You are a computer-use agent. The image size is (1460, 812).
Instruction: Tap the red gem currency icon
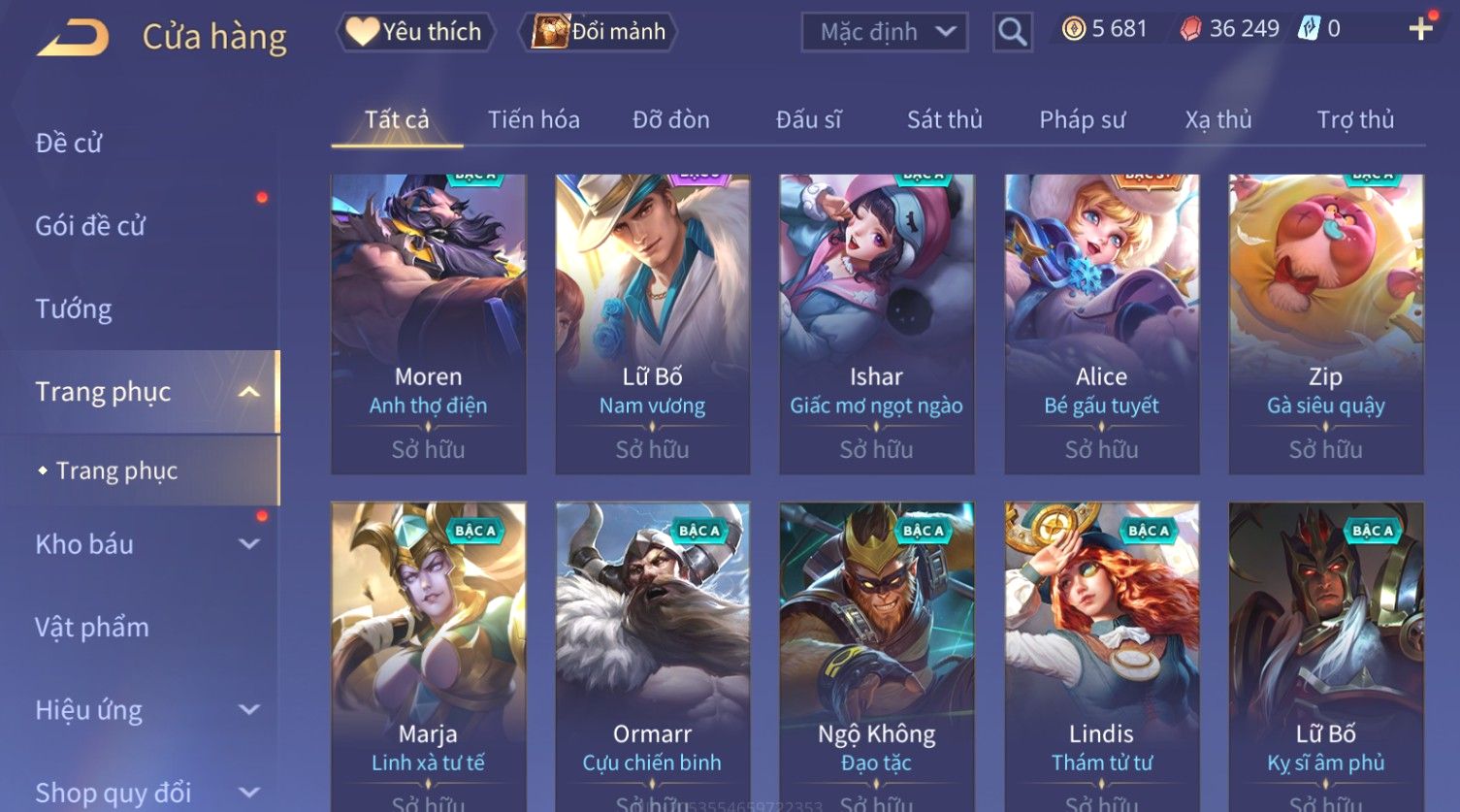pyautogui.click(x=1190, y=29)
